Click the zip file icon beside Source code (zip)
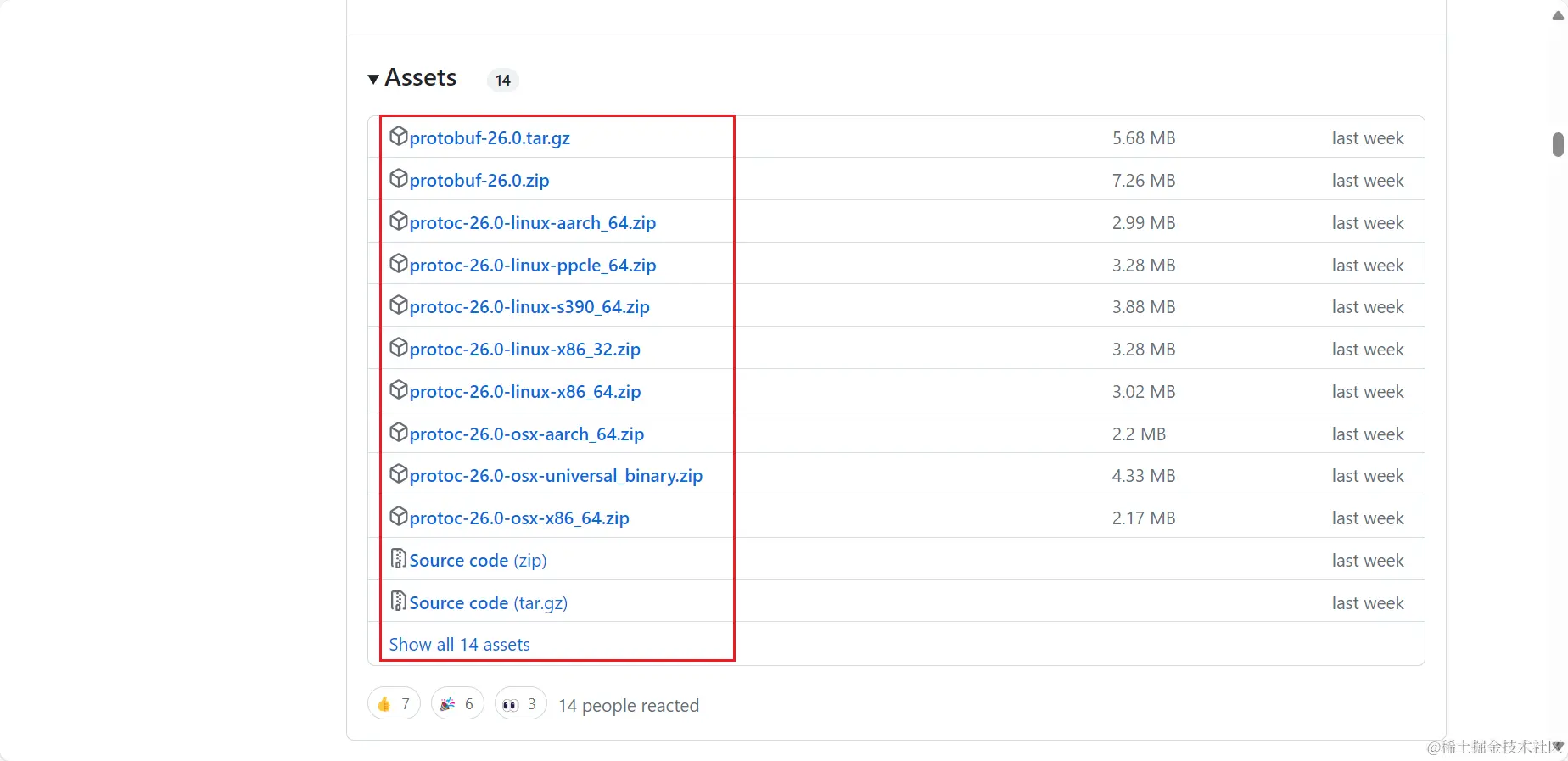This screenshot has height=761, width=1568. coord(399,558)
